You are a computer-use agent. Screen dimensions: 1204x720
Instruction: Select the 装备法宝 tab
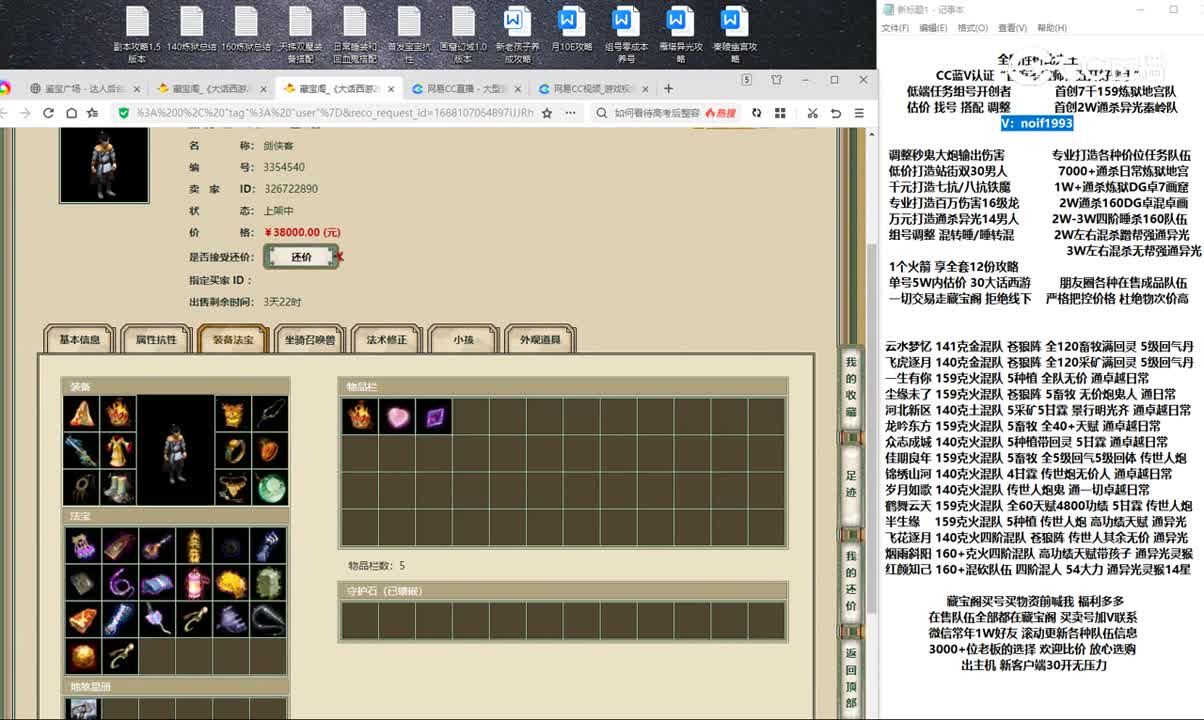point(233,339)
